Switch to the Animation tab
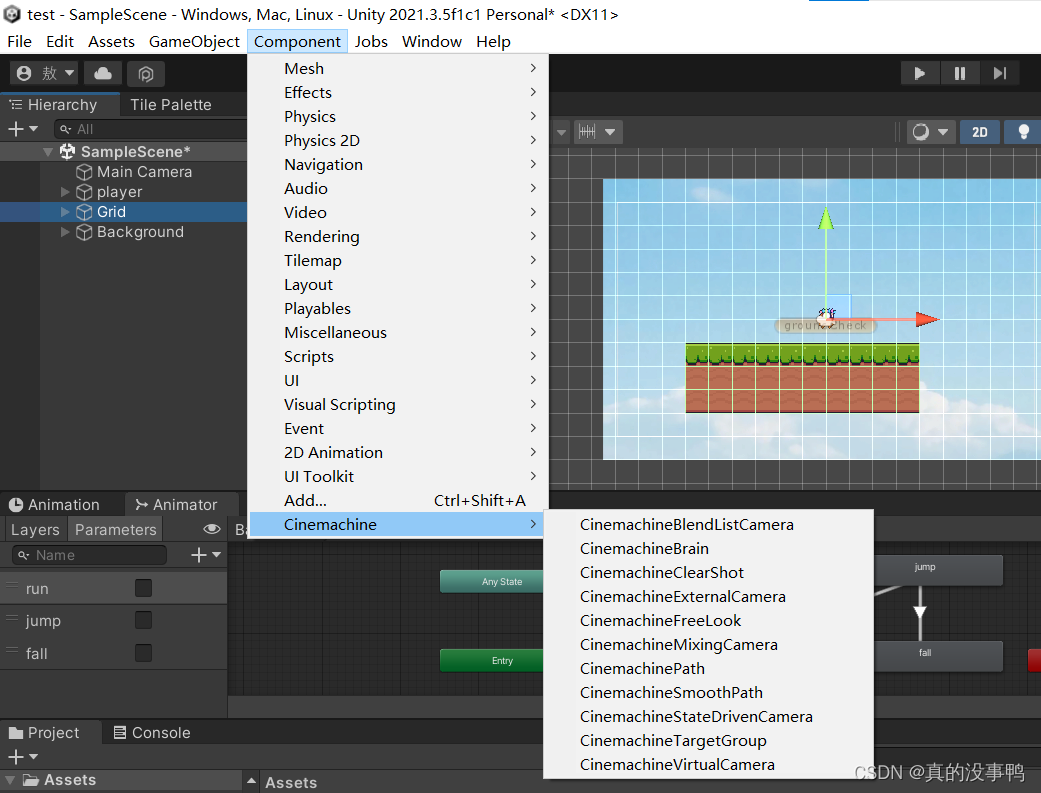1041x793 pixels. tap(54, 505)
